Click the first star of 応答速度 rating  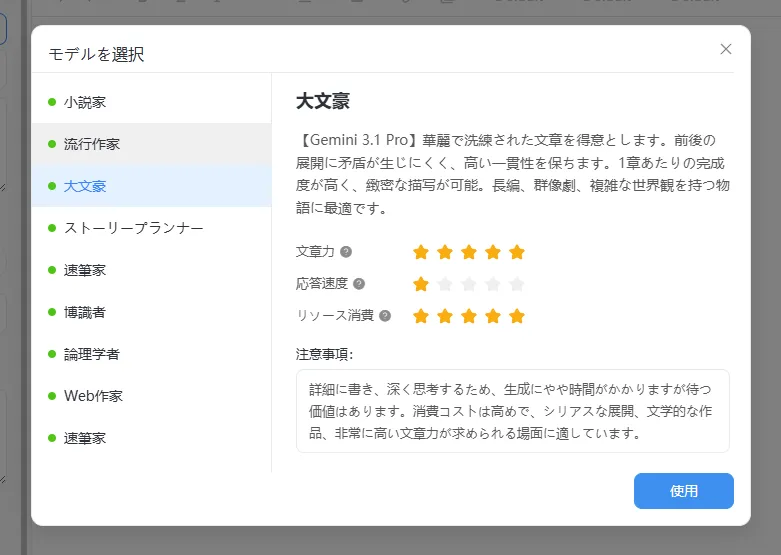421,284
